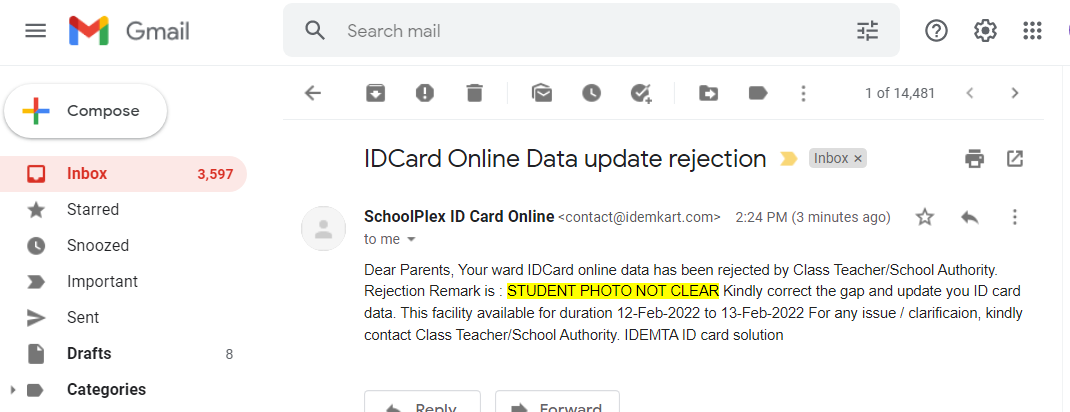Go to the Drafts folder

(x=89, y=354)
